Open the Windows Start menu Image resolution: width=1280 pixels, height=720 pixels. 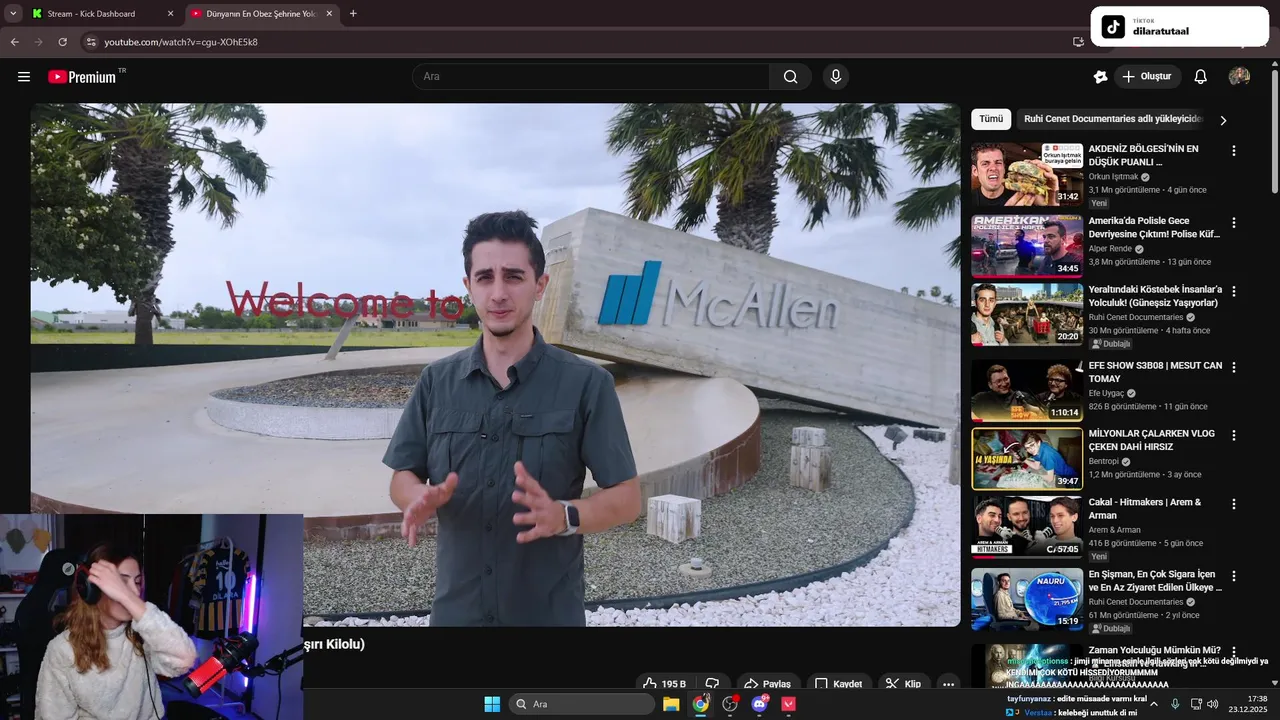(492, 704)
